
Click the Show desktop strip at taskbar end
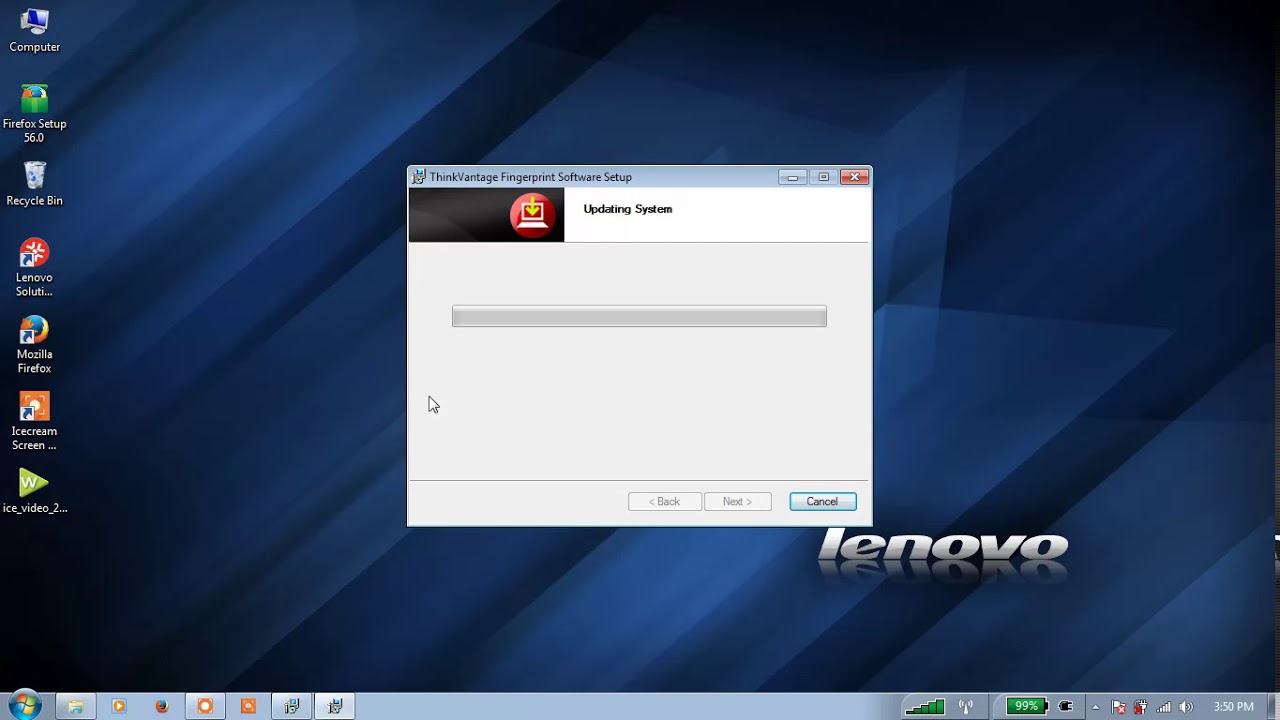tap(1273, 706)
